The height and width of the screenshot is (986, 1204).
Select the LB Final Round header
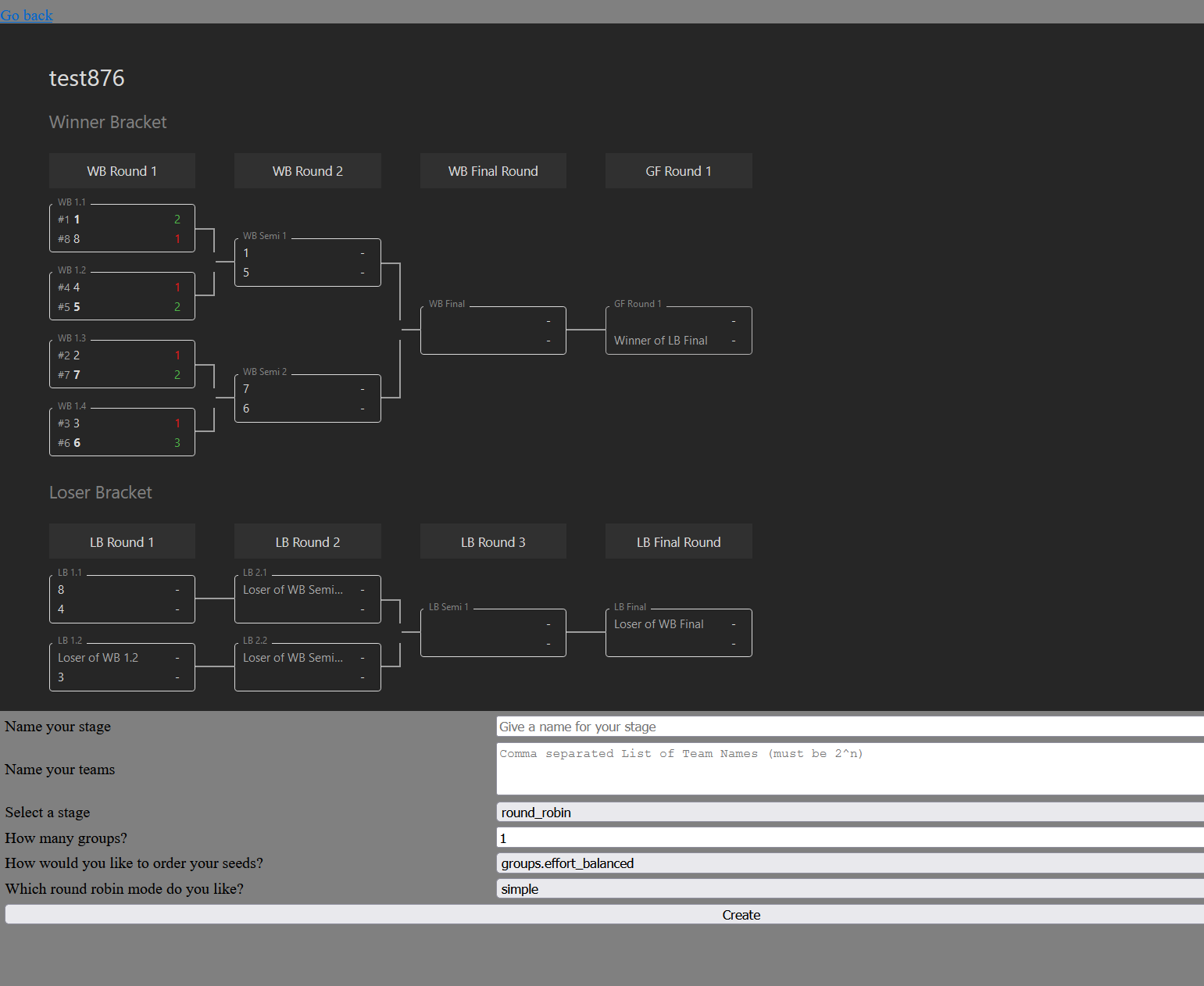pyautogui.click(x=678, y=541)
